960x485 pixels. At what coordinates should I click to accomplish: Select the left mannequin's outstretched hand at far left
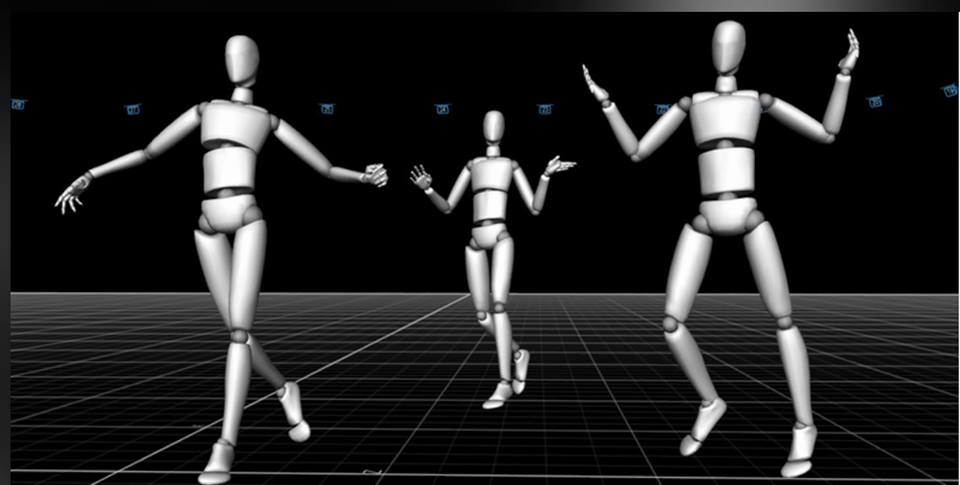70,196
